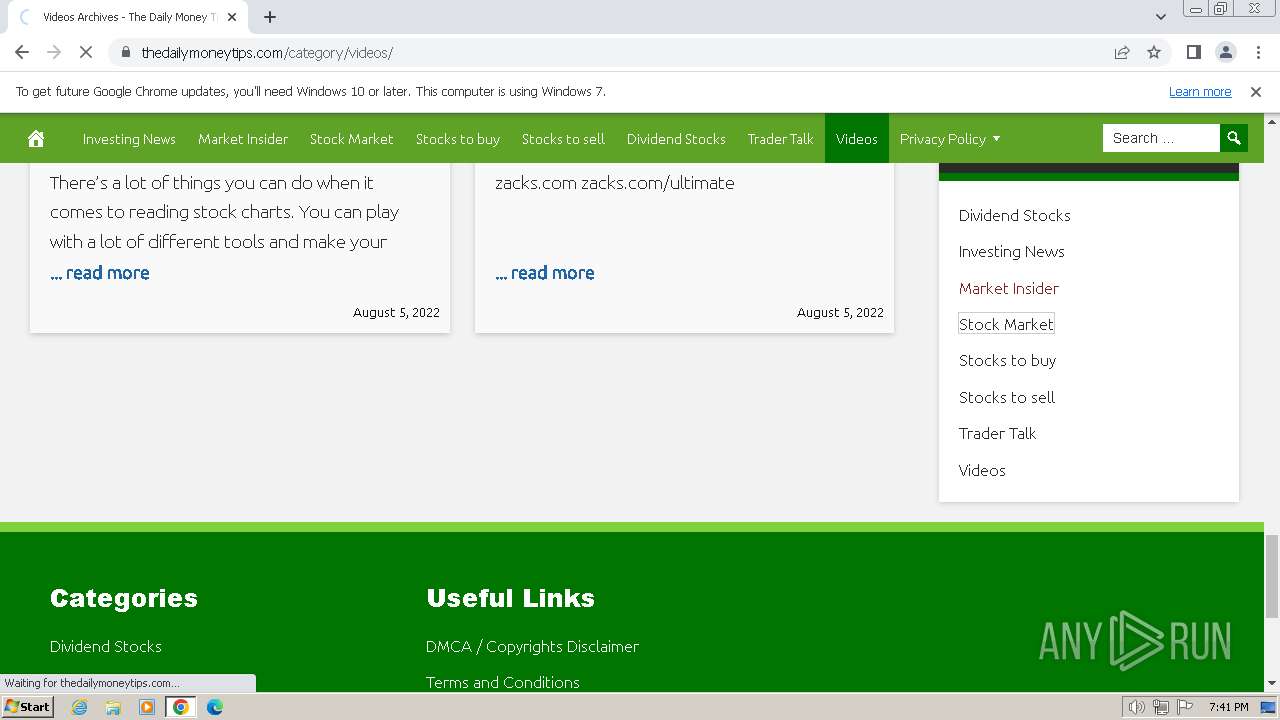Viewport: 1280px width, 720px height.
Task: Dismiss the Chrome update notification bar
Action: (x=1256, y=91)
